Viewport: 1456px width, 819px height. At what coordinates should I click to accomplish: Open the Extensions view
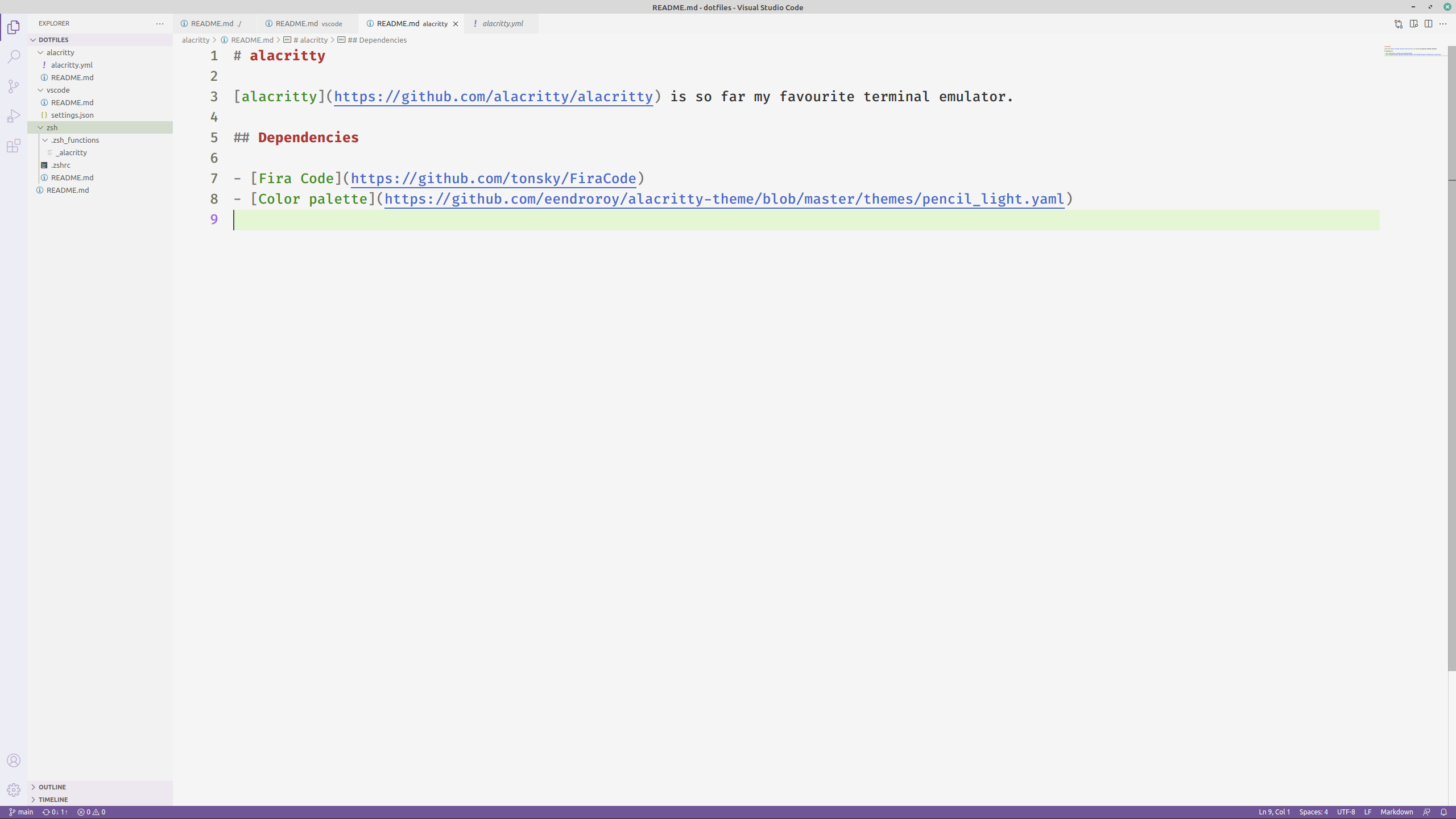click(x=14, y=146)
